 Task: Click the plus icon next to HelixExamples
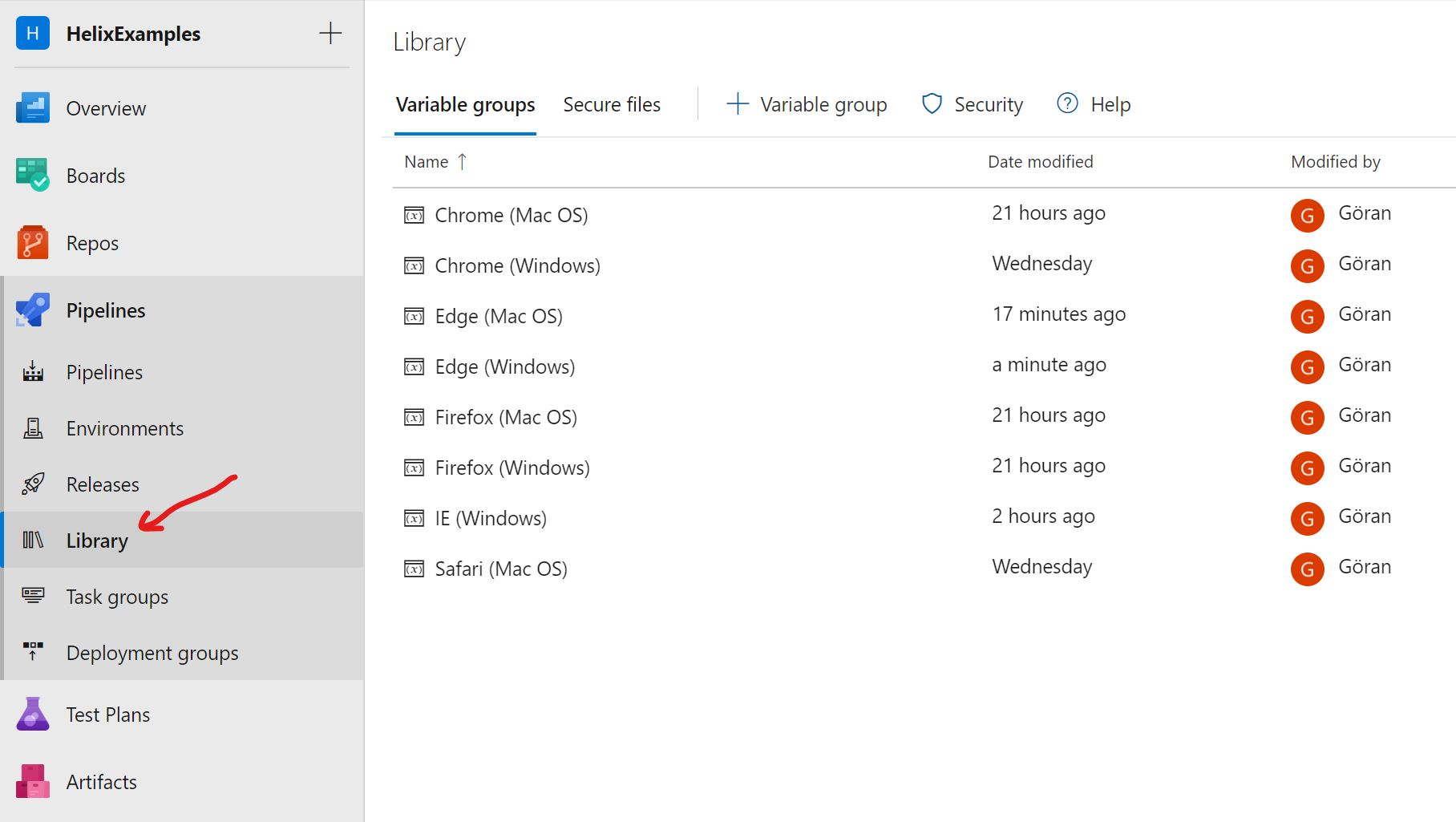pyautogui.click(x=330, y=34)
